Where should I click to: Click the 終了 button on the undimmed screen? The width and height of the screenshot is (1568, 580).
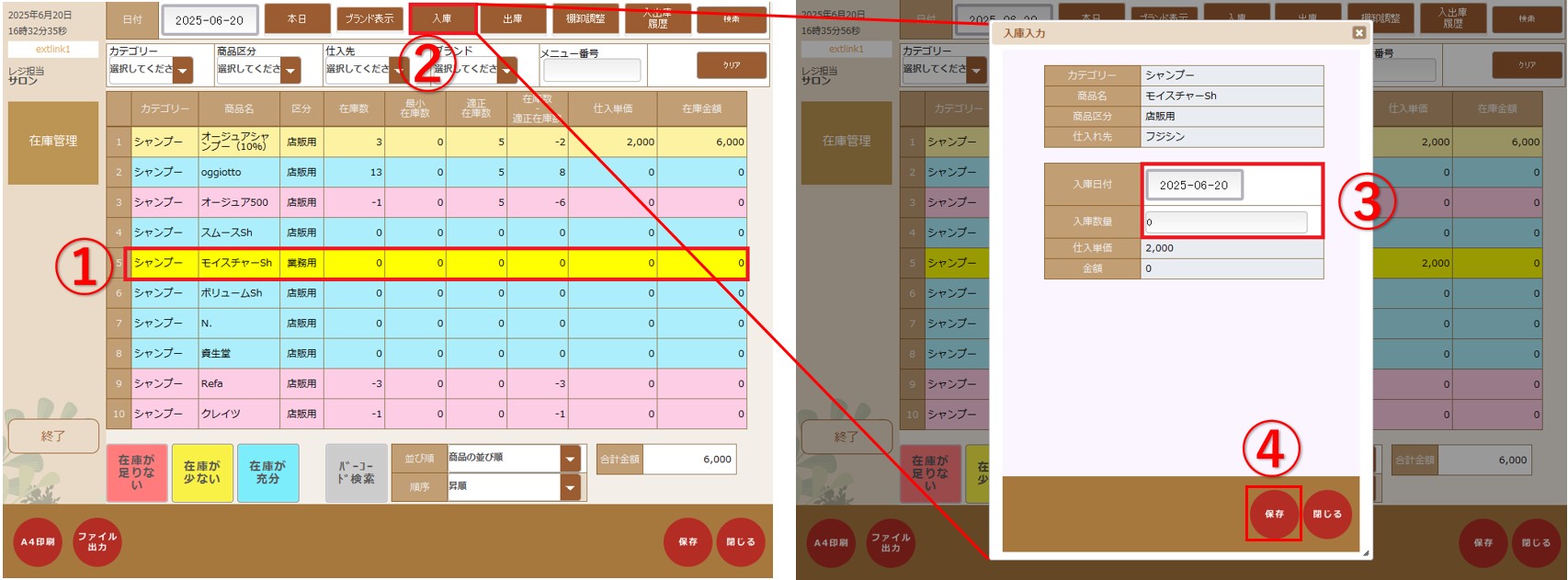pos(53,436)
